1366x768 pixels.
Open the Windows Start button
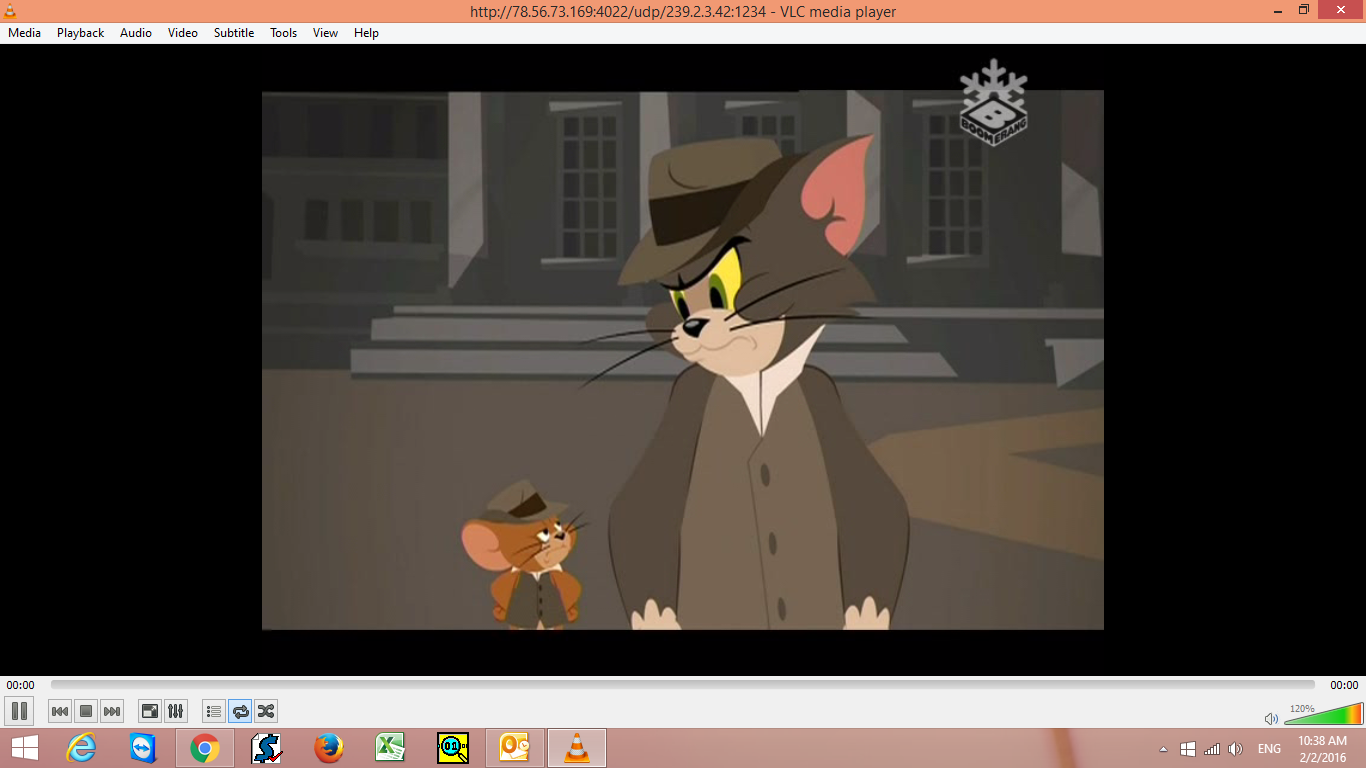point(25,748)
